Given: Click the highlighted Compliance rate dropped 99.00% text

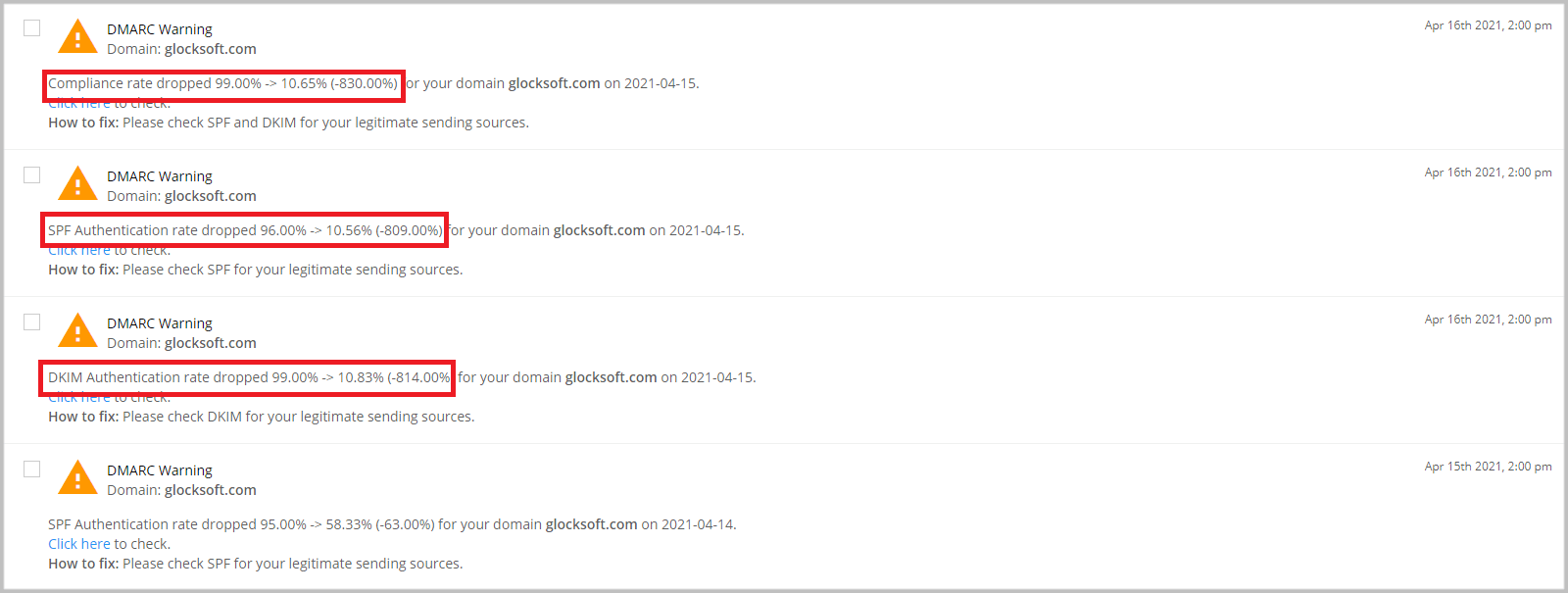Looking at the screenshot, I should [x=223, y=83].
